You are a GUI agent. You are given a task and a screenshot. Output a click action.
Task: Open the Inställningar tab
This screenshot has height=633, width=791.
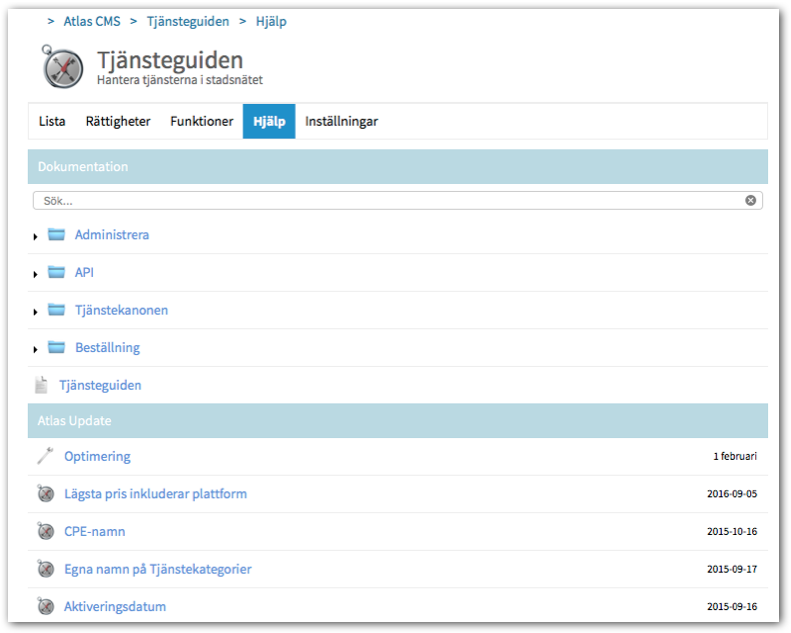(341, 121)
